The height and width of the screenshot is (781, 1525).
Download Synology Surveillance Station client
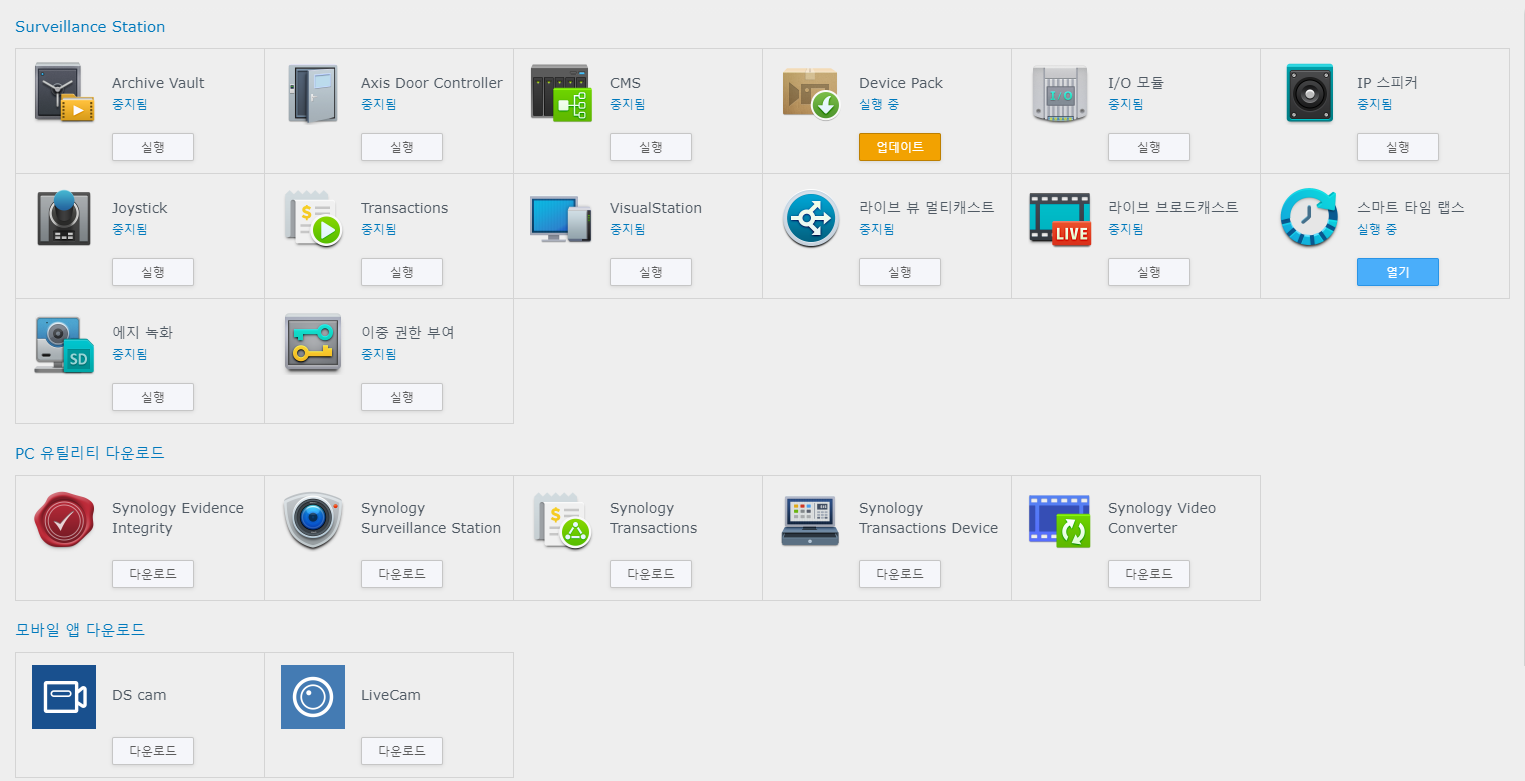click(x=402, y=574)
